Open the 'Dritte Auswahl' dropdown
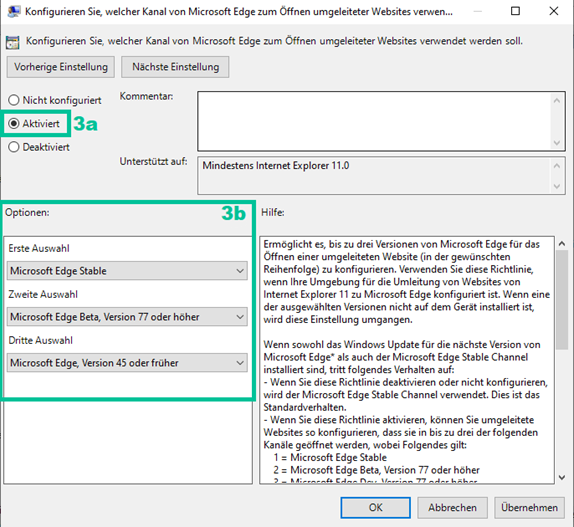 [127, 363]
